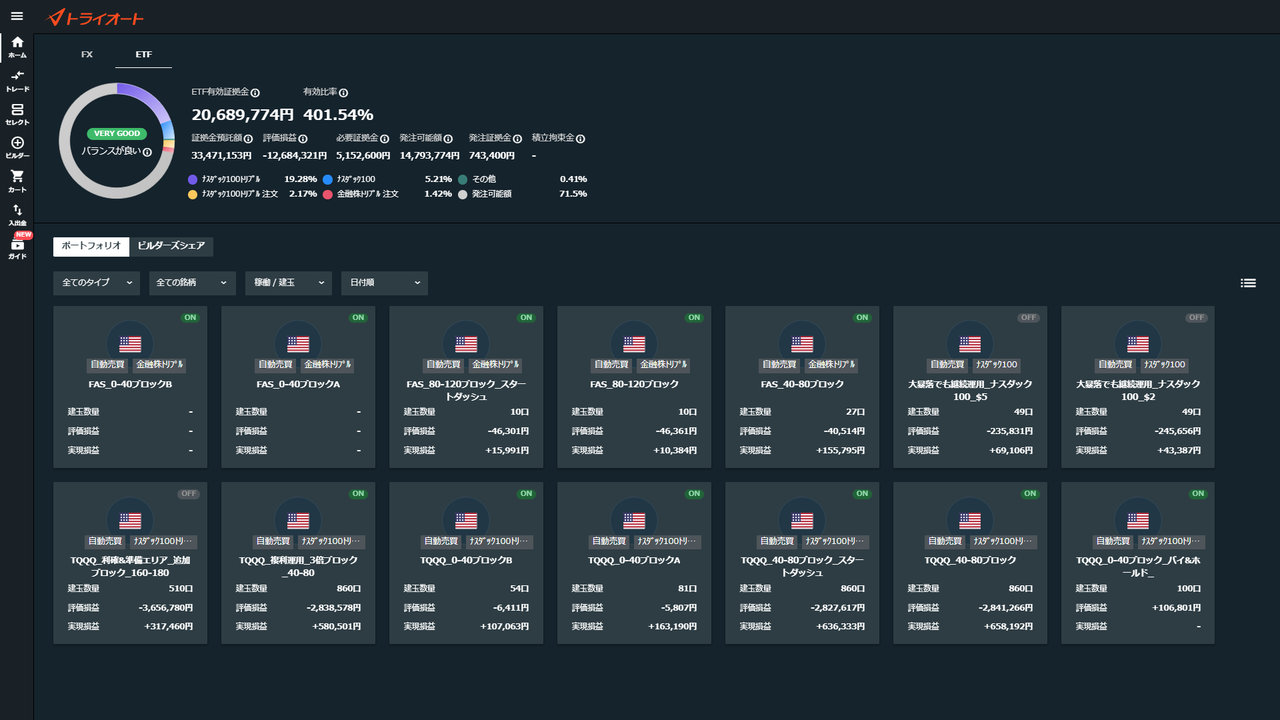The image size is (1280, 720).
Task: Open セレクト in the sidebar
Action: (x=17, y=114)
